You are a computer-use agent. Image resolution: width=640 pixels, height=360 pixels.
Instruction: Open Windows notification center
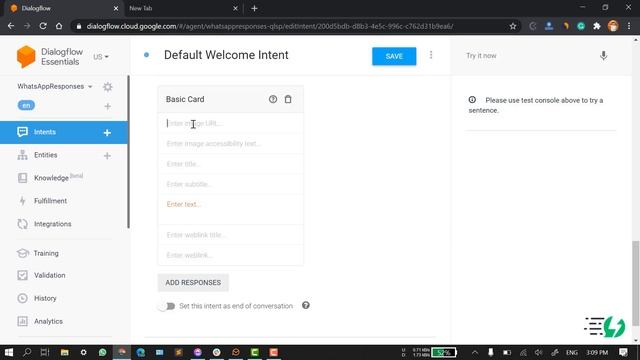[x=623, y=352]
